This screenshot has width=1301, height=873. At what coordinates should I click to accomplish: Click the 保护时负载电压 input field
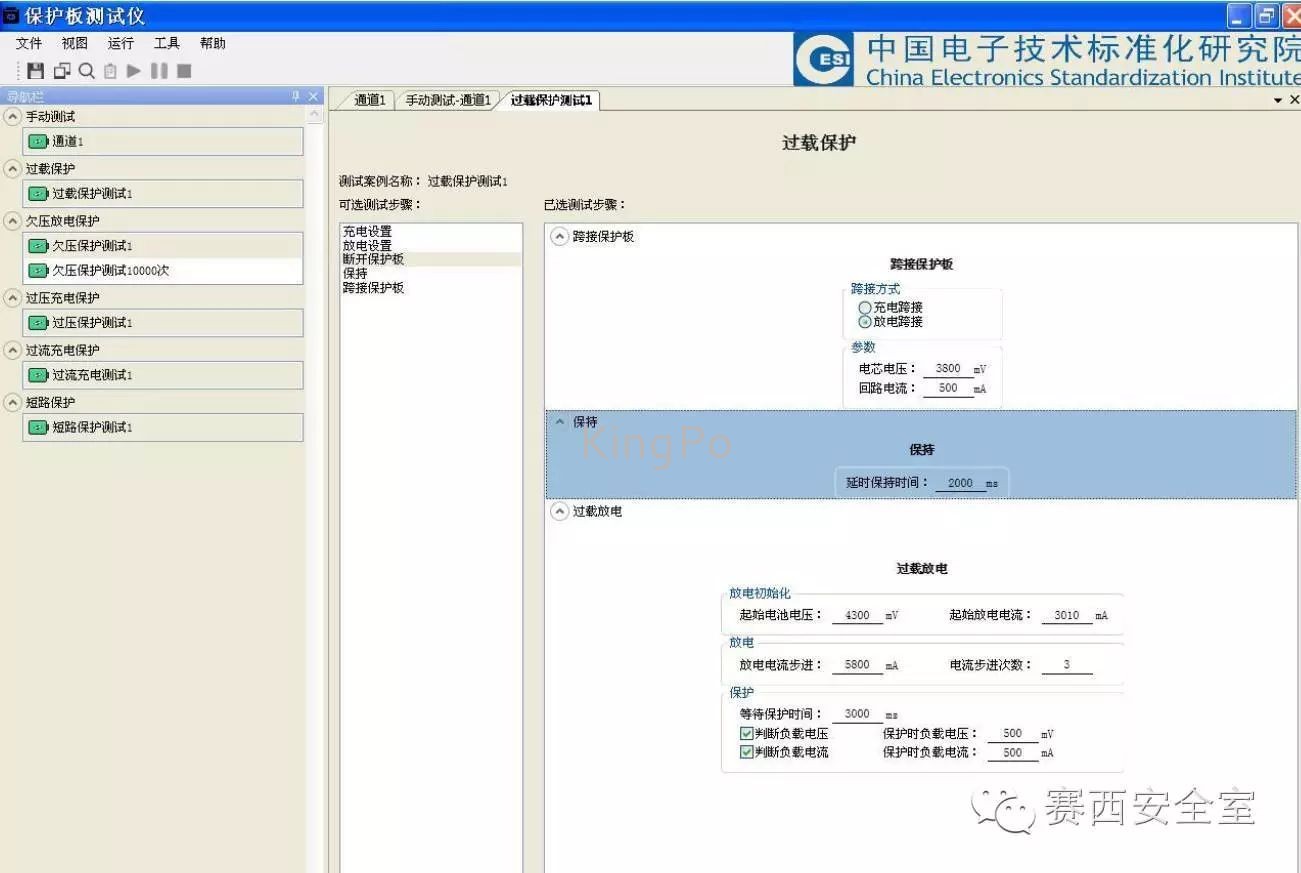1012,734
